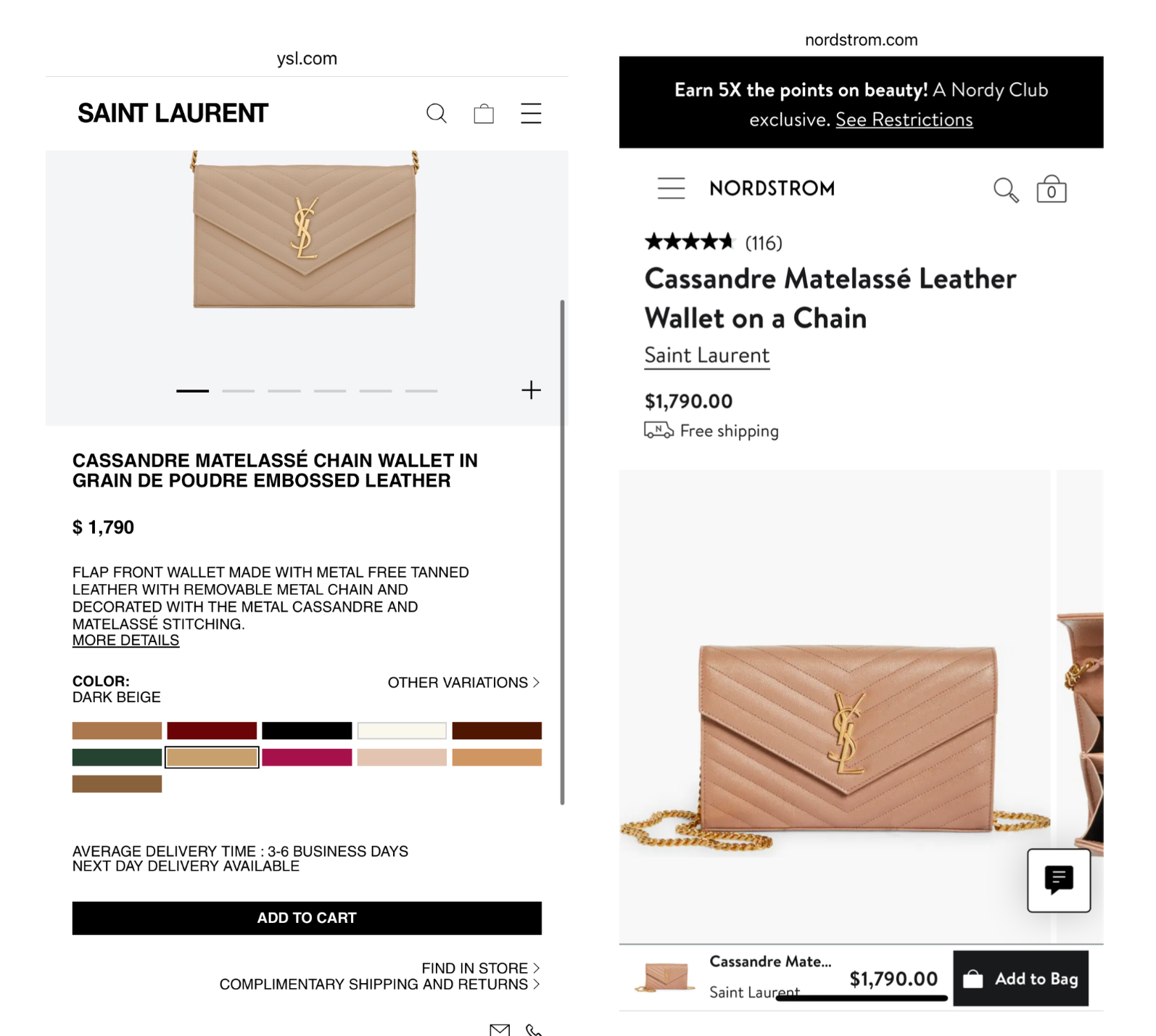
Task: Expand Find in Store
Action: 480,969
